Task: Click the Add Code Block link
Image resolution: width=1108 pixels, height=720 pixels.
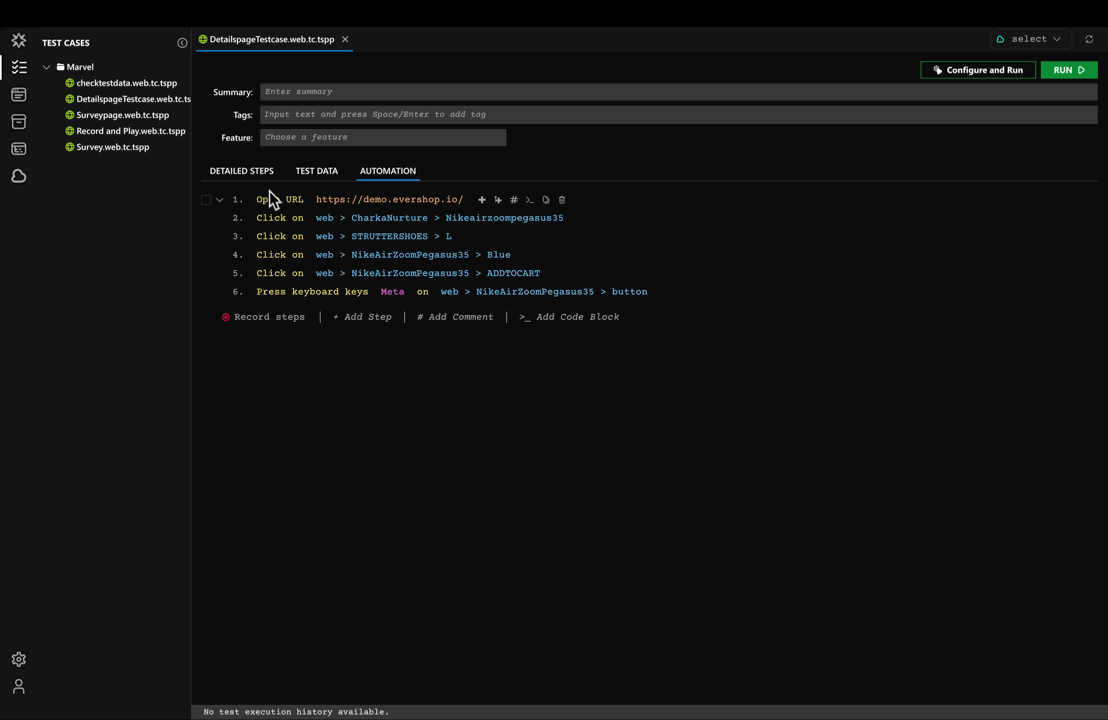Action: click(x=570, y=317)
